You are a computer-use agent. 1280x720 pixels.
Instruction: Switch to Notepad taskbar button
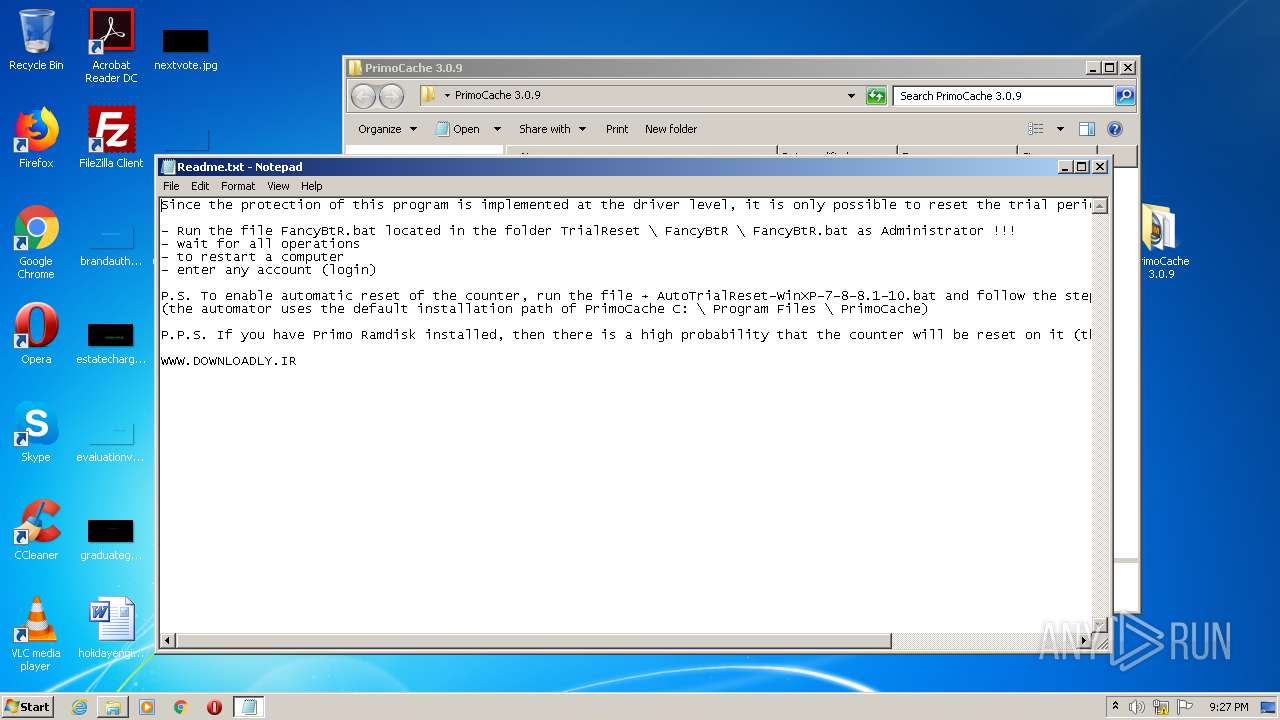249,707
